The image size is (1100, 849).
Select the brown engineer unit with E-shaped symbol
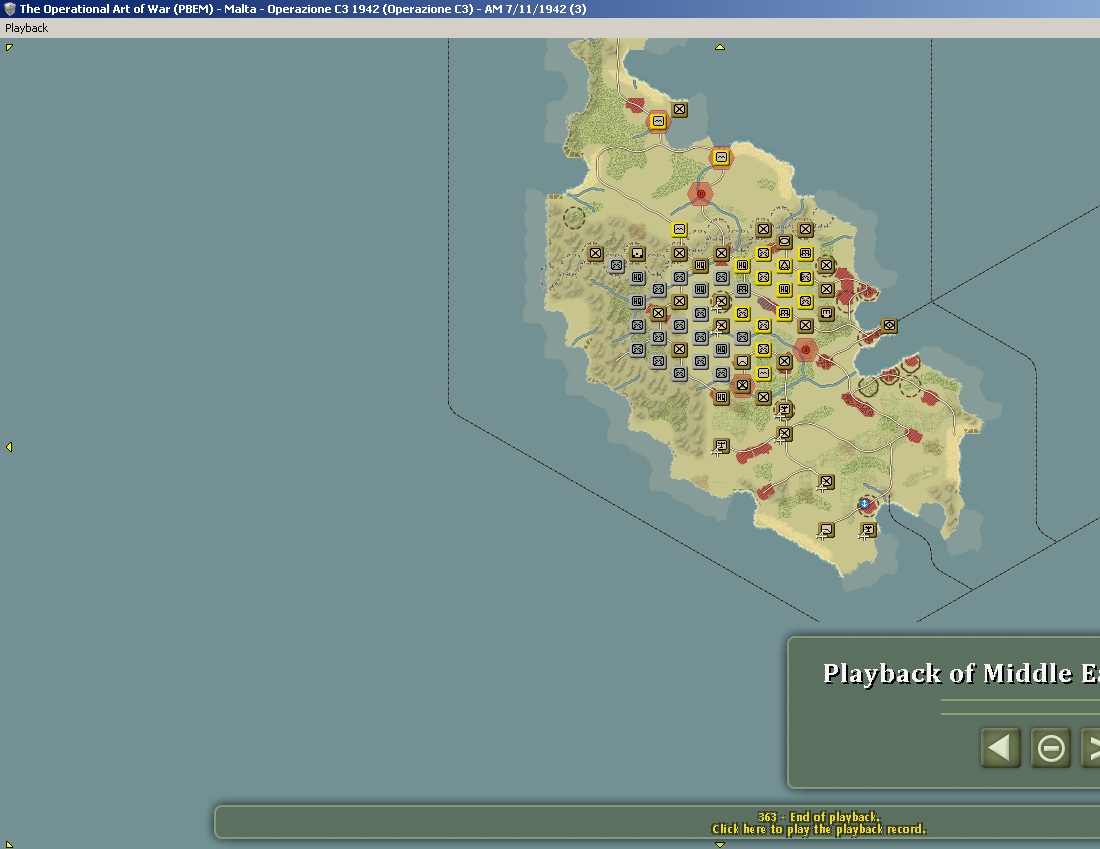826,313
